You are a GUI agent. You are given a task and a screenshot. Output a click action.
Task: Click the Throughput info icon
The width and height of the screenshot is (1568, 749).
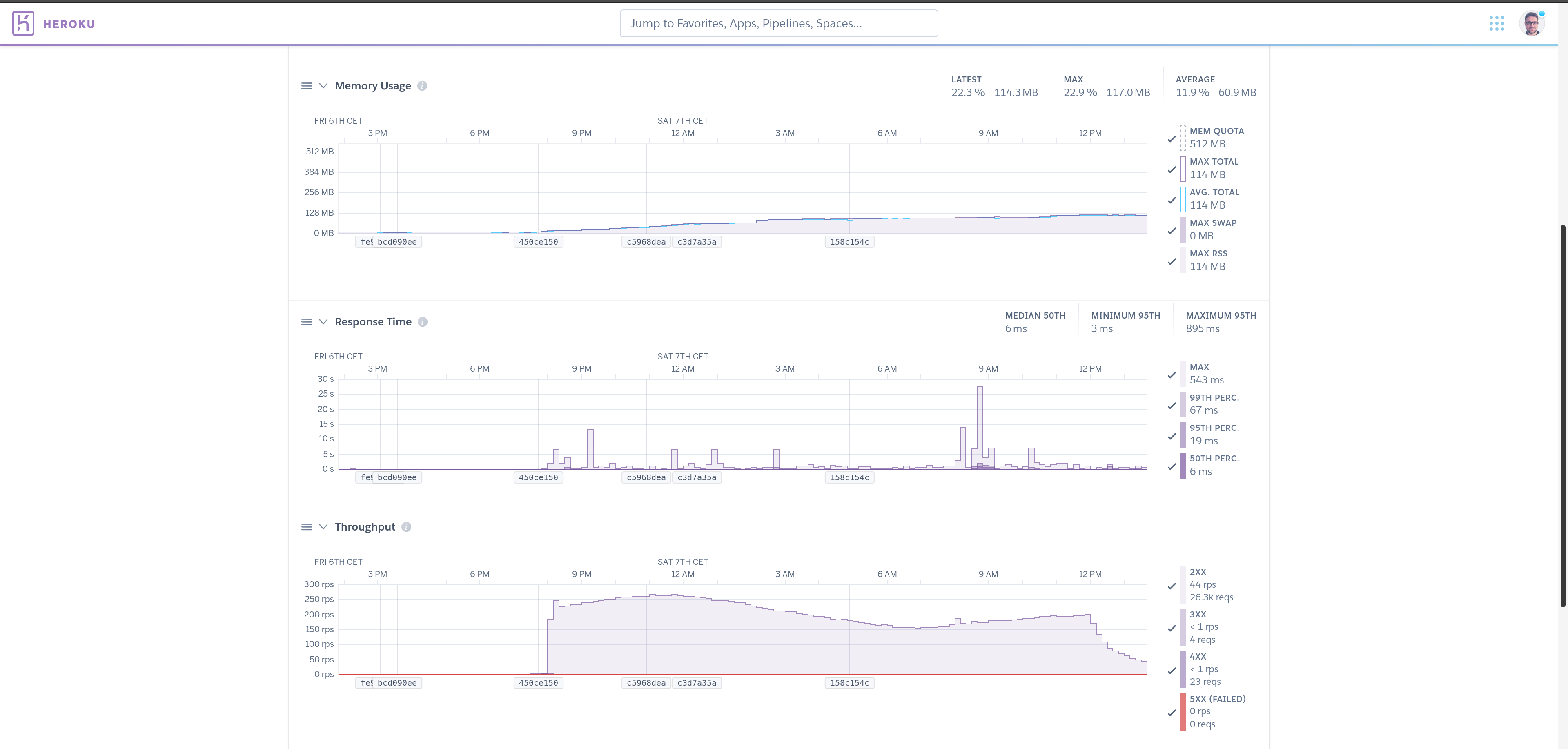tap(406, 527)
